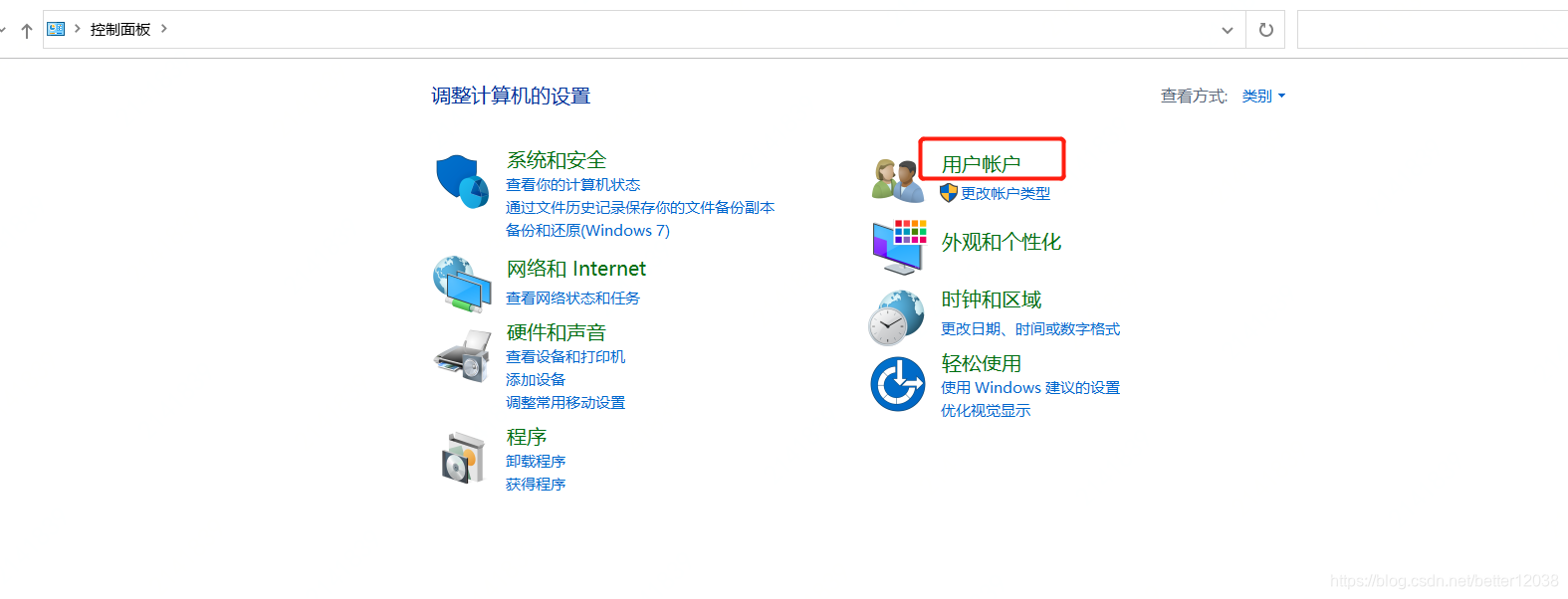Open 程序 category
1568x599 pixels.
click(x=527, y=437)
